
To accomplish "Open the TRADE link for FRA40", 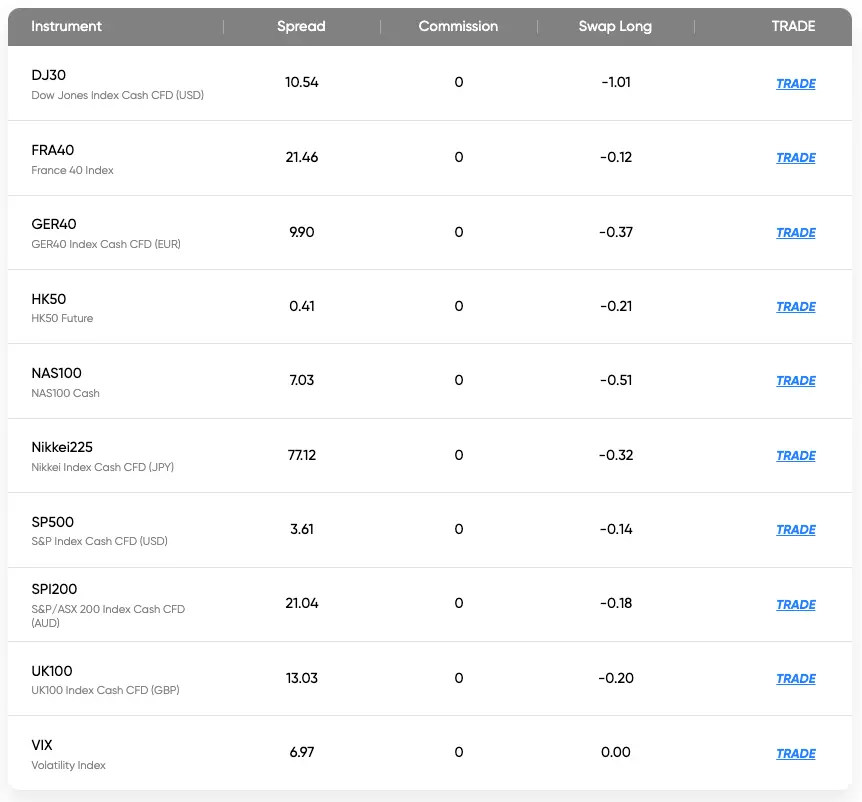I will pyautogui.click(x=795, y=158).
